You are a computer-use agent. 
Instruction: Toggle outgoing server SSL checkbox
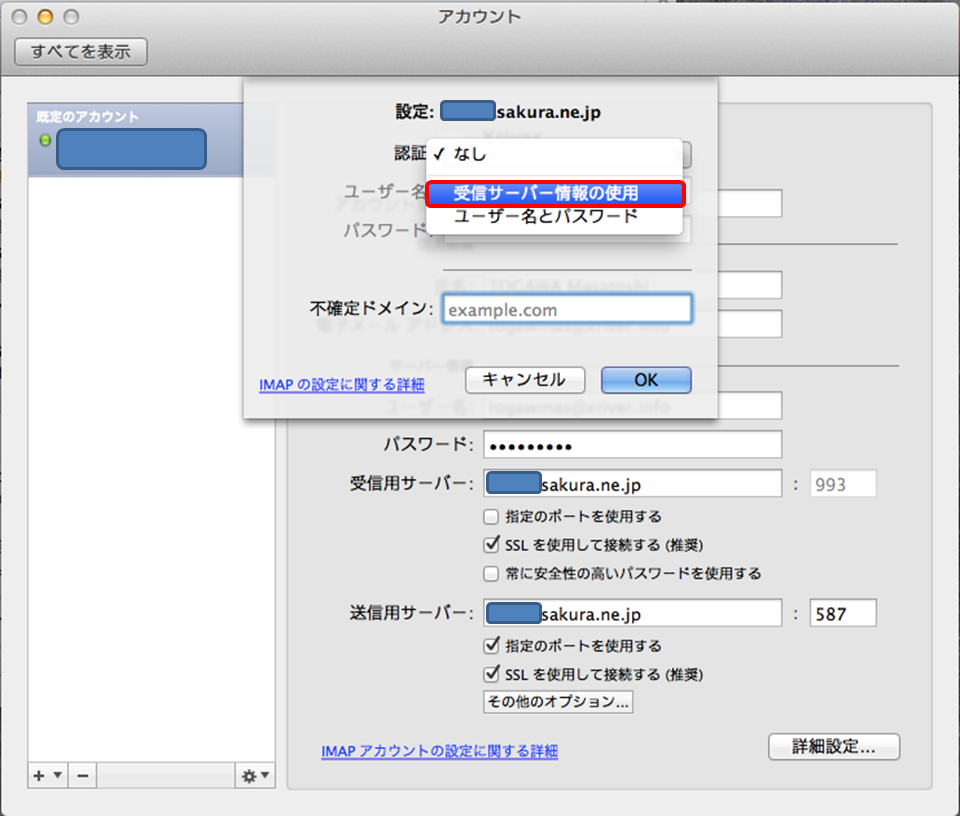491,674
